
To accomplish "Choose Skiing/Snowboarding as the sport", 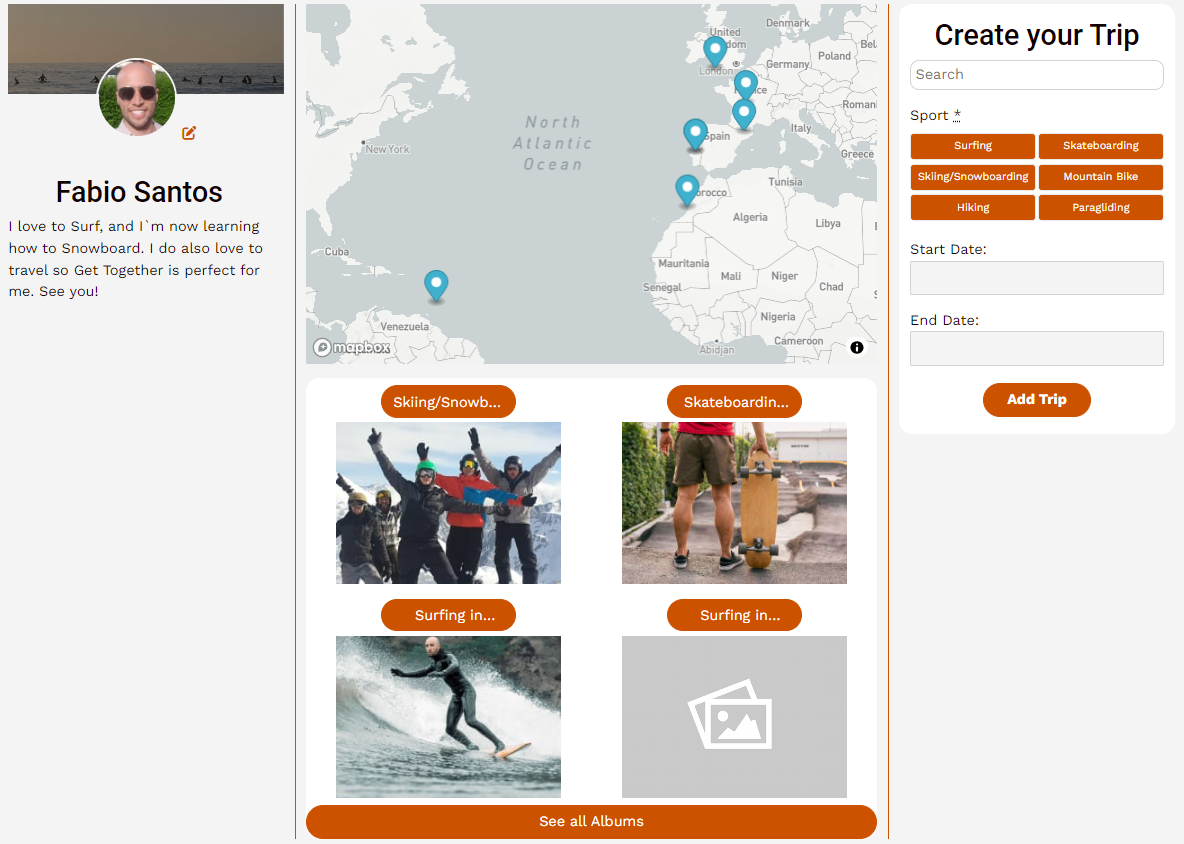I will pos(972,177).
